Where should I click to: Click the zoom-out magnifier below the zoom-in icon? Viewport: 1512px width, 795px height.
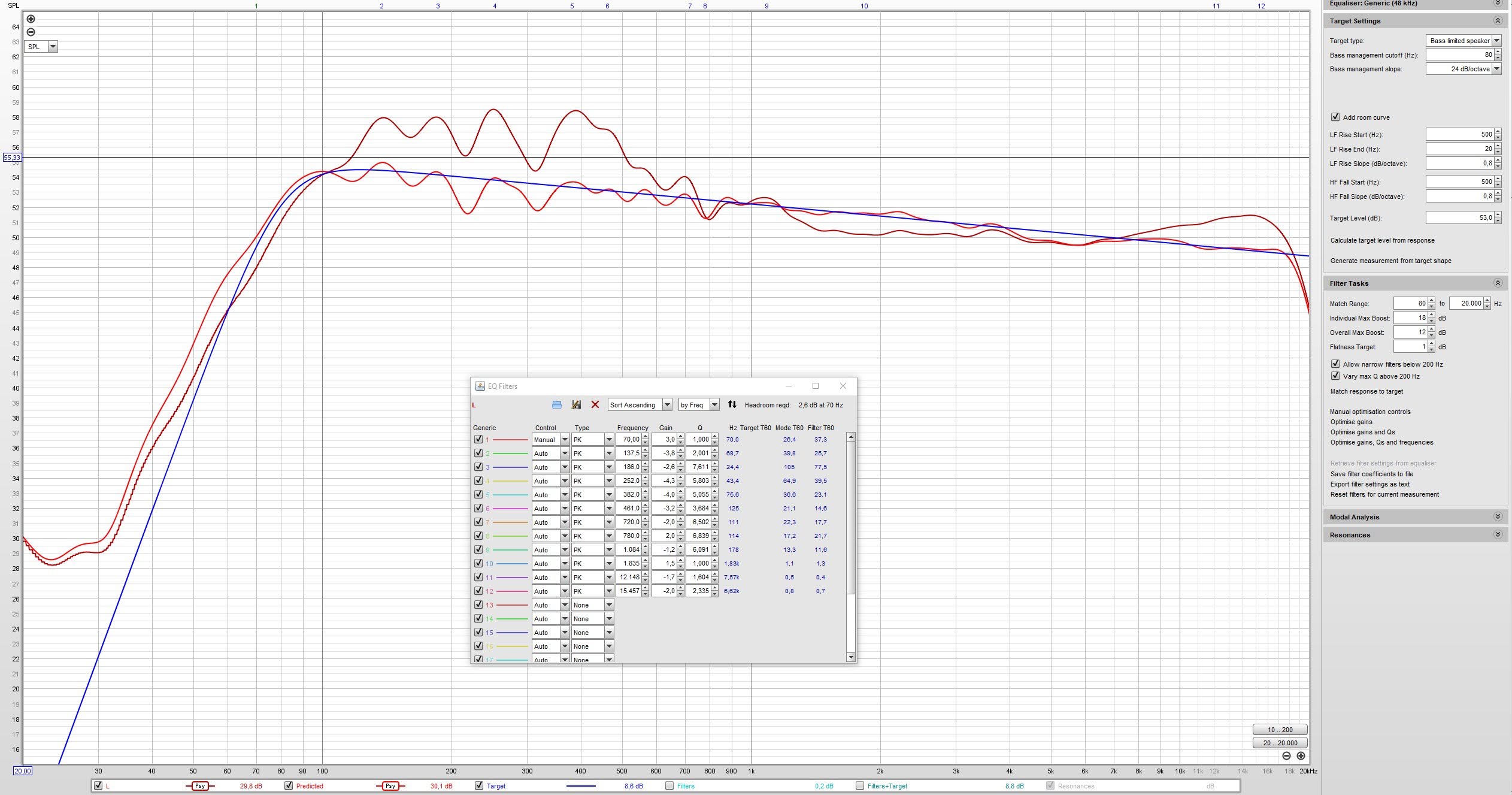(31, 32)
